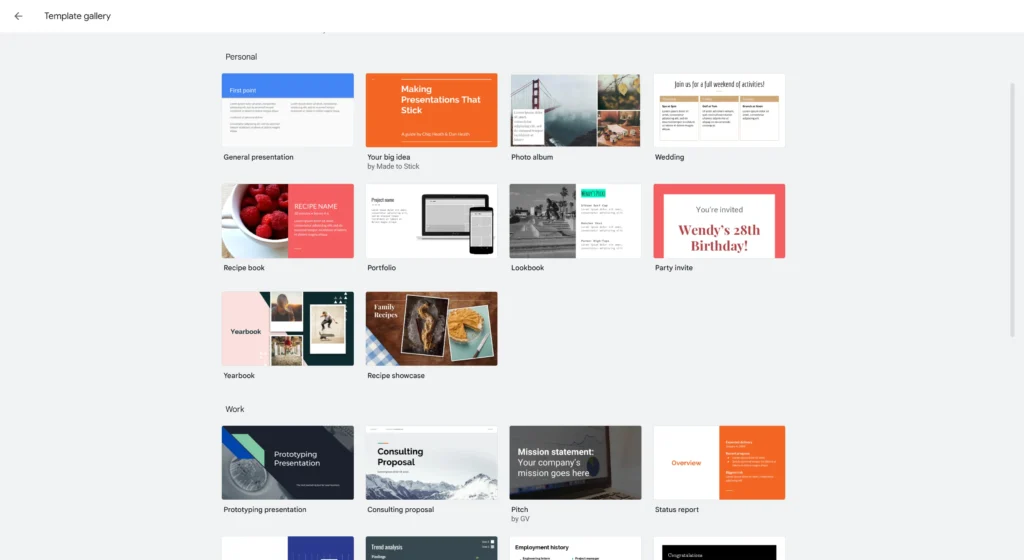Click the Party invite label

tap(673, 268)
